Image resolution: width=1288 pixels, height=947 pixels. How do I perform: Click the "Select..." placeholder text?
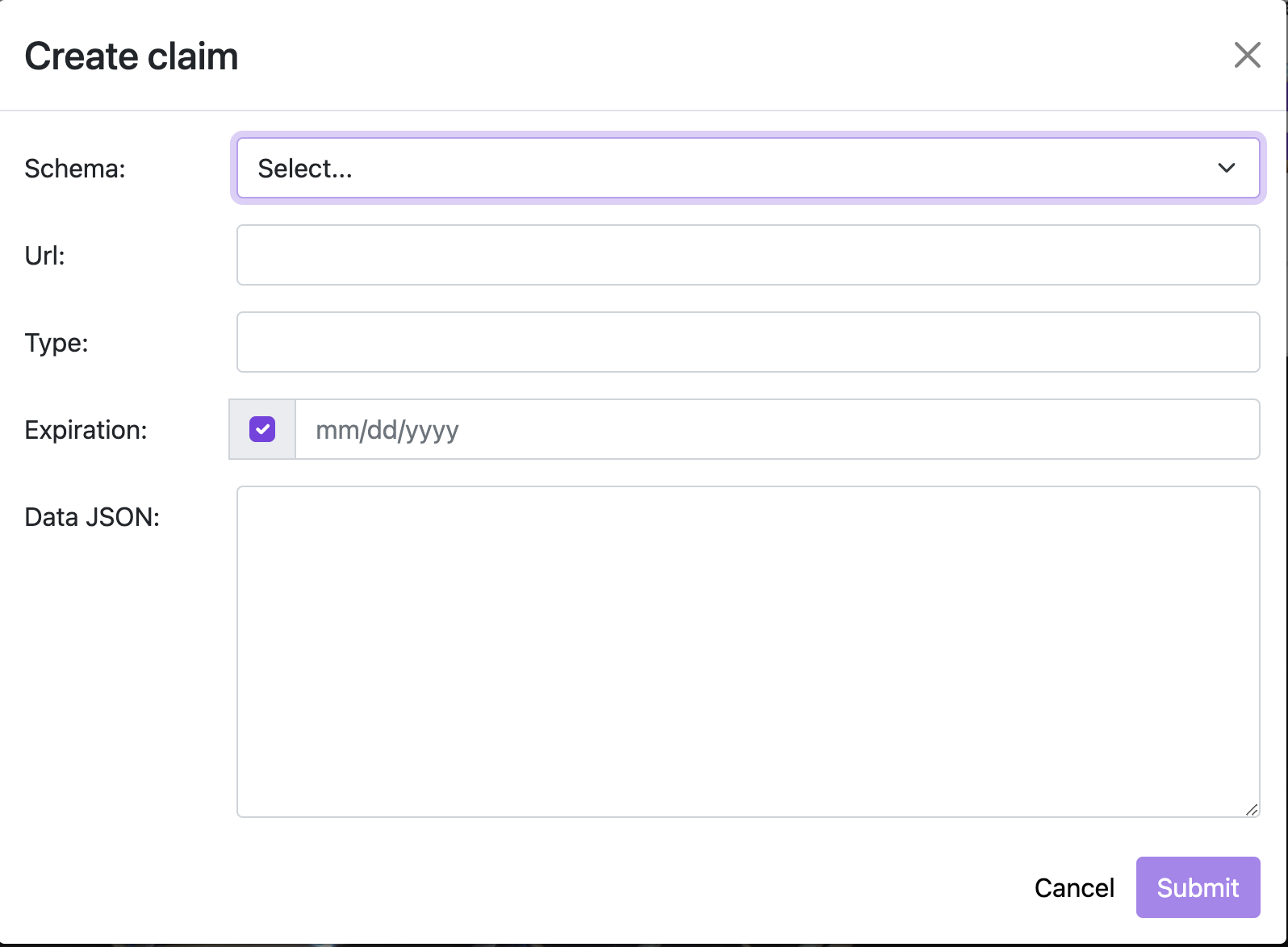click(x=305, y=168)
